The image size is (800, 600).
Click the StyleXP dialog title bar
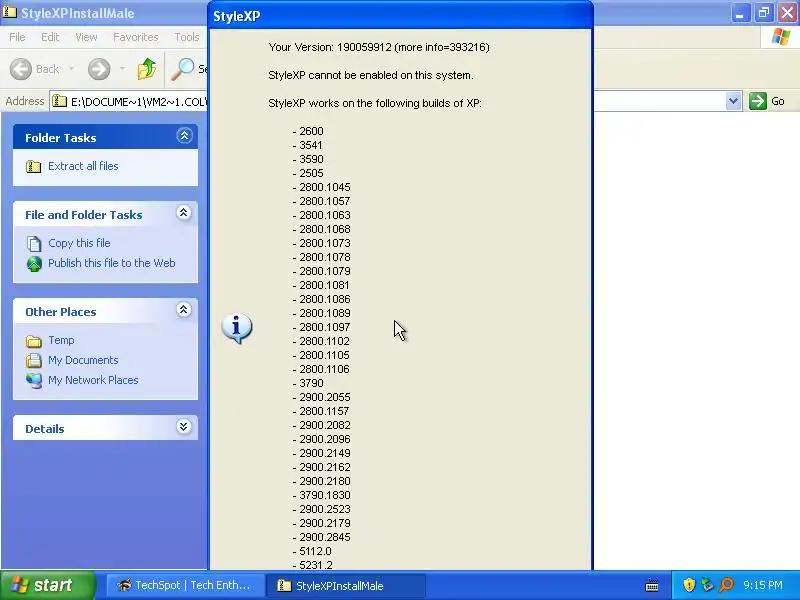(x=401, y=16)
